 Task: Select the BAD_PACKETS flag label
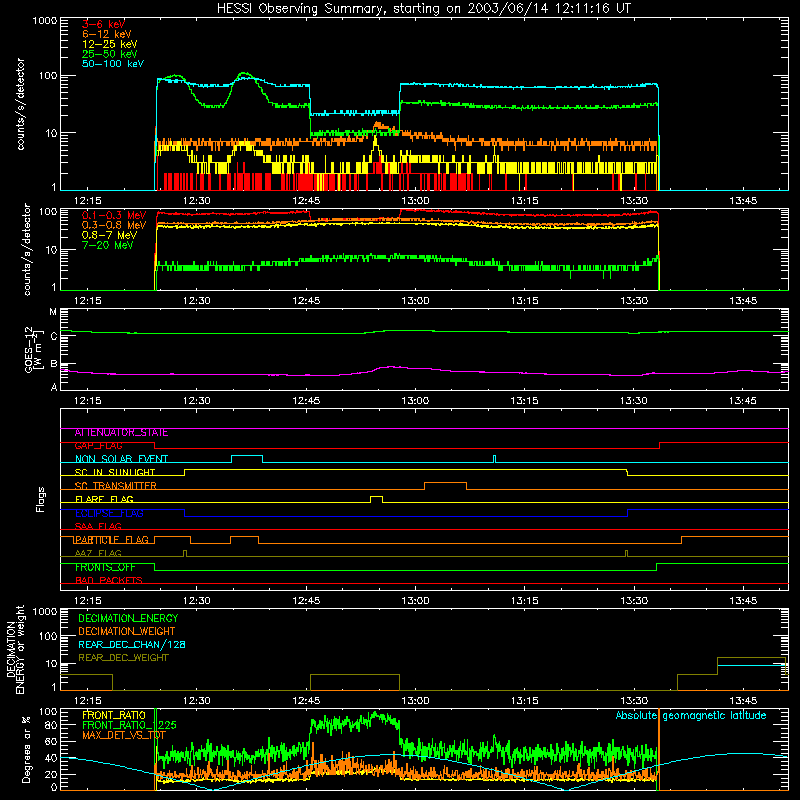[x=109, y=580]
